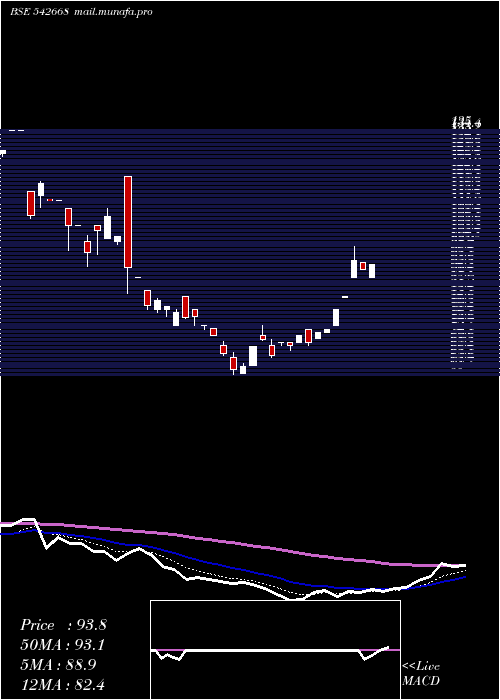Image resolution: width=500 pixels, height=700 pixels.
Task: Click inside the MACD indicator box
Action: coord(275,650)
